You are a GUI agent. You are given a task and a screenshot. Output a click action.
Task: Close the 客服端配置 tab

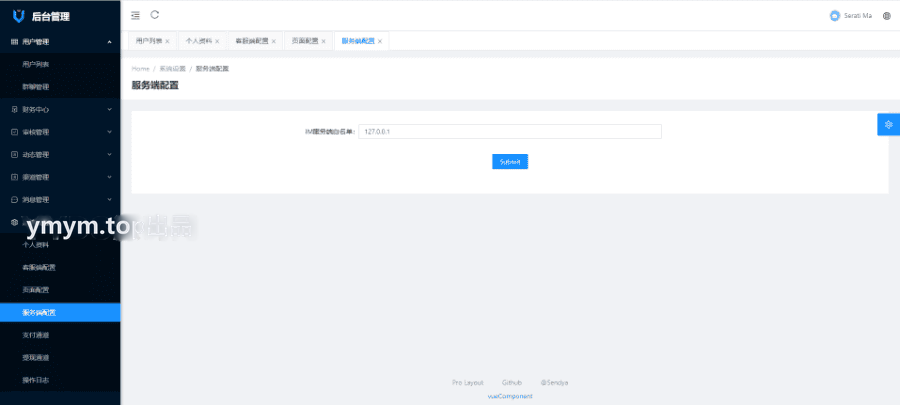click(x=273, y=41)
